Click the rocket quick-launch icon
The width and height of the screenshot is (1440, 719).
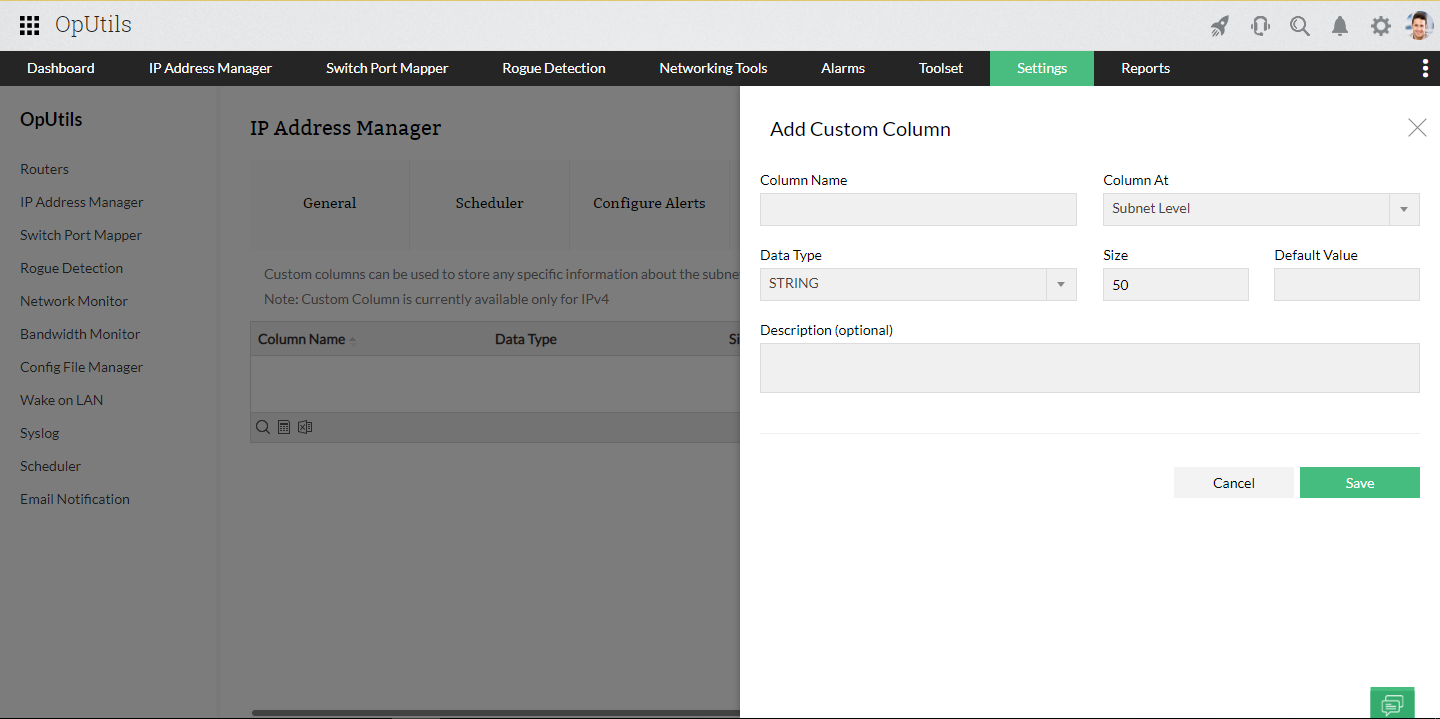[x=1219, y=27]
